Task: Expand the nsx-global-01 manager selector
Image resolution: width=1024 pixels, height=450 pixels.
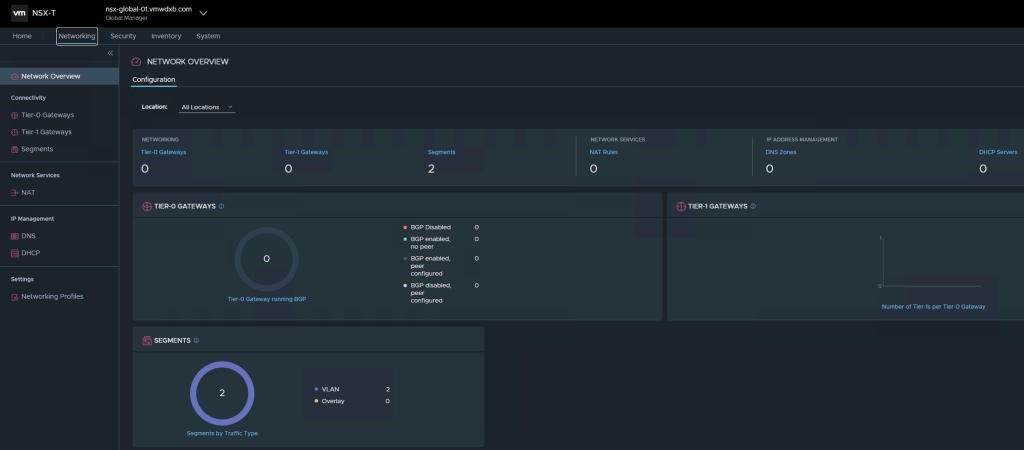Action: point(204,13)
